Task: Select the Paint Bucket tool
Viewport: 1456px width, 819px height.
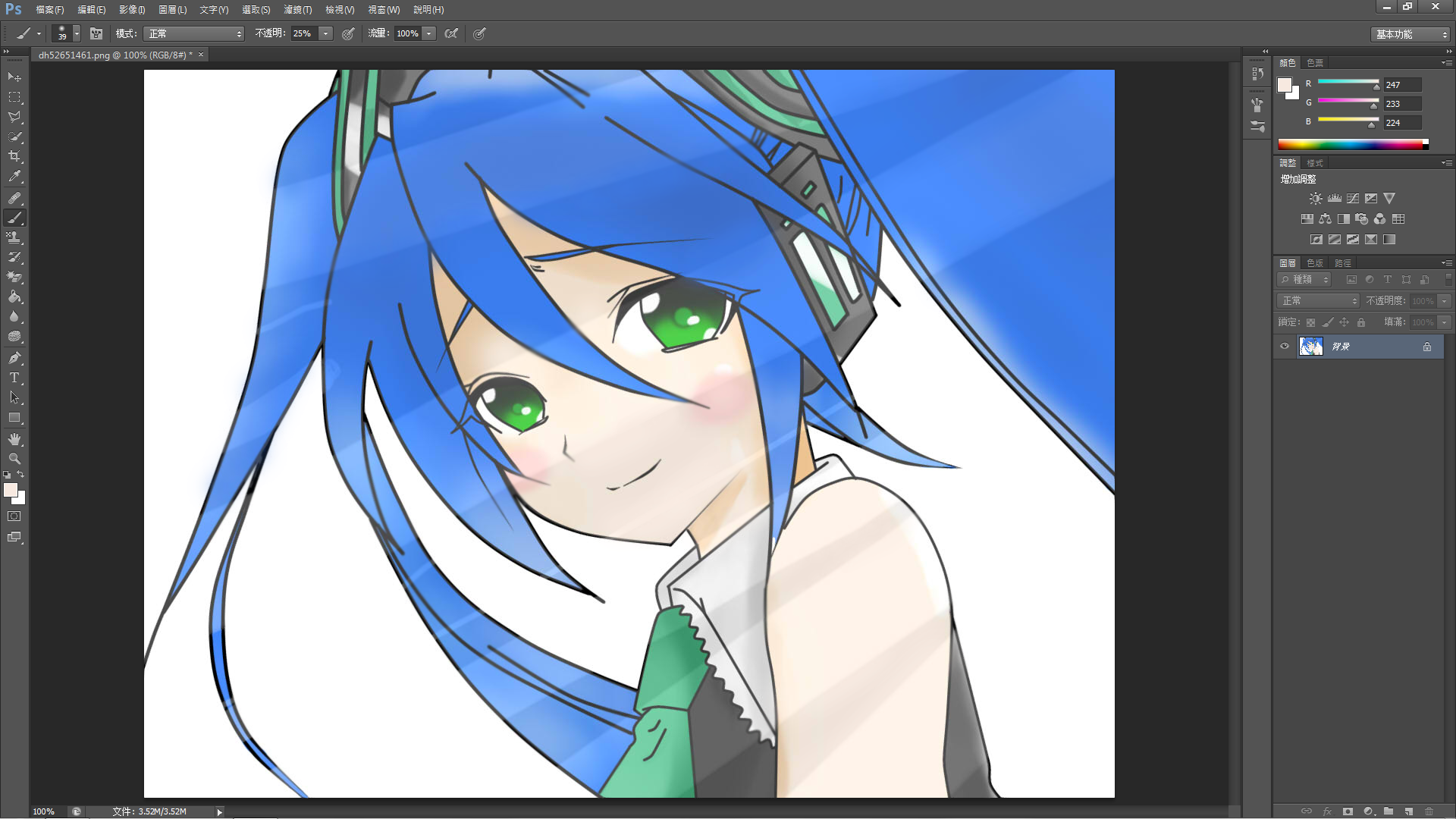Action: [x=14, y=297]
